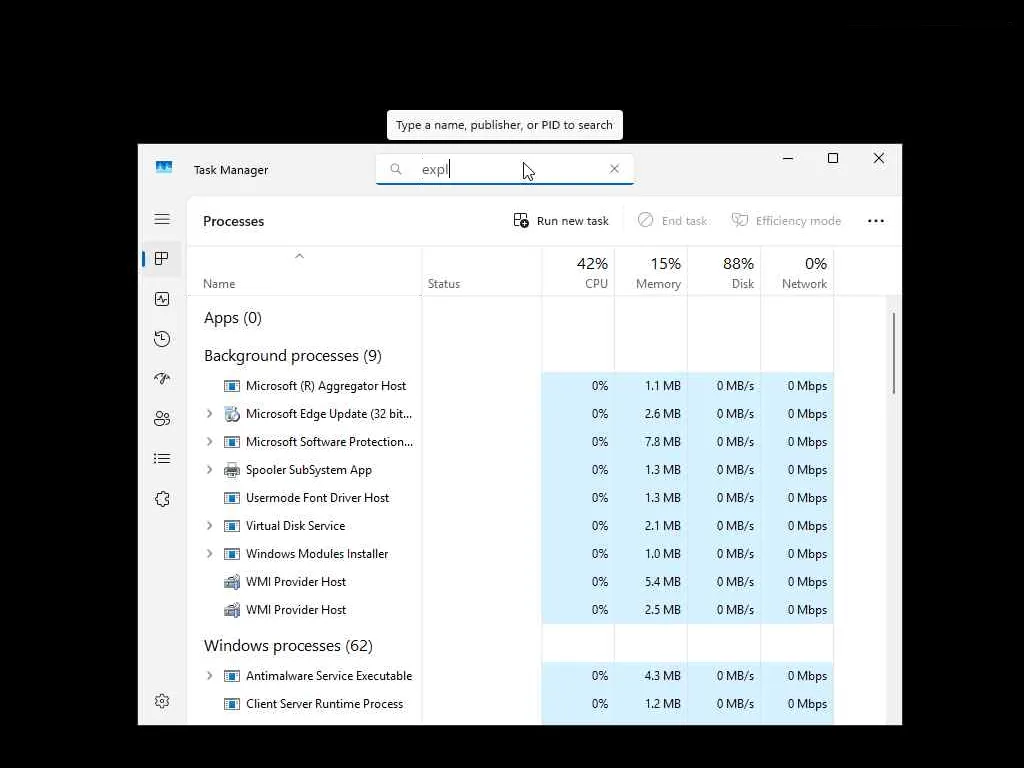Click the Windows Modules Installer icon
Viewport: 1024px width, 768px height.
point(232,554)
